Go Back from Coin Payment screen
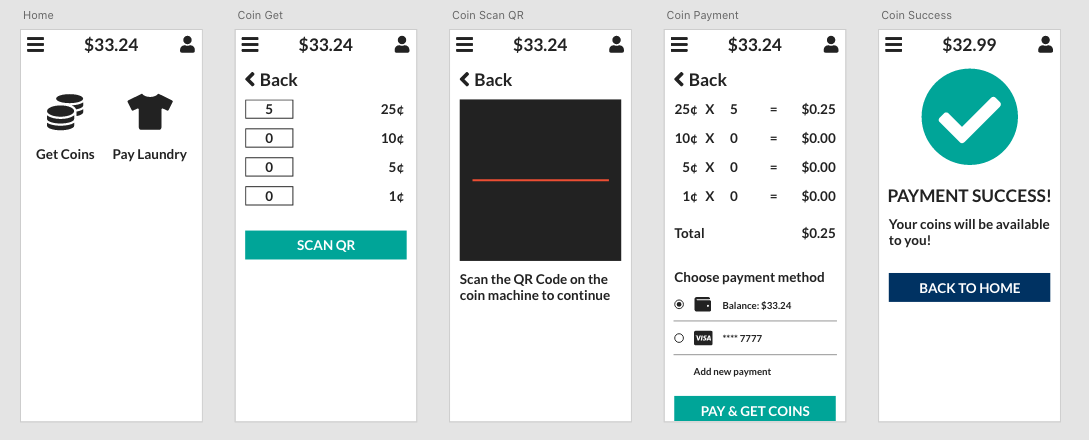Image resolution: width=1089 pixels, height=440 pixels. 700,80
